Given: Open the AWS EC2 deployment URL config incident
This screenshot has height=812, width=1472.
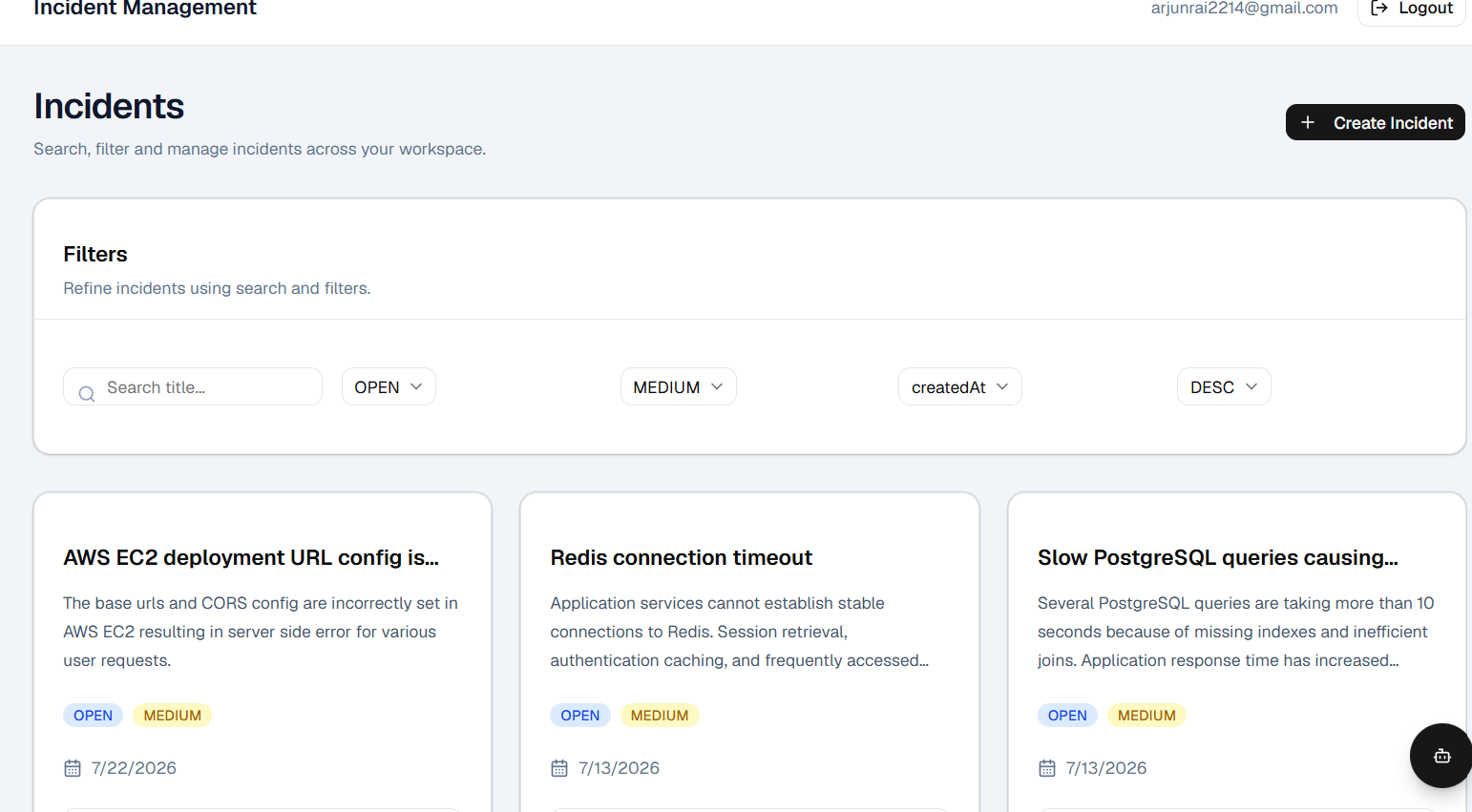Looking at the screenshot, I should 251,557.
